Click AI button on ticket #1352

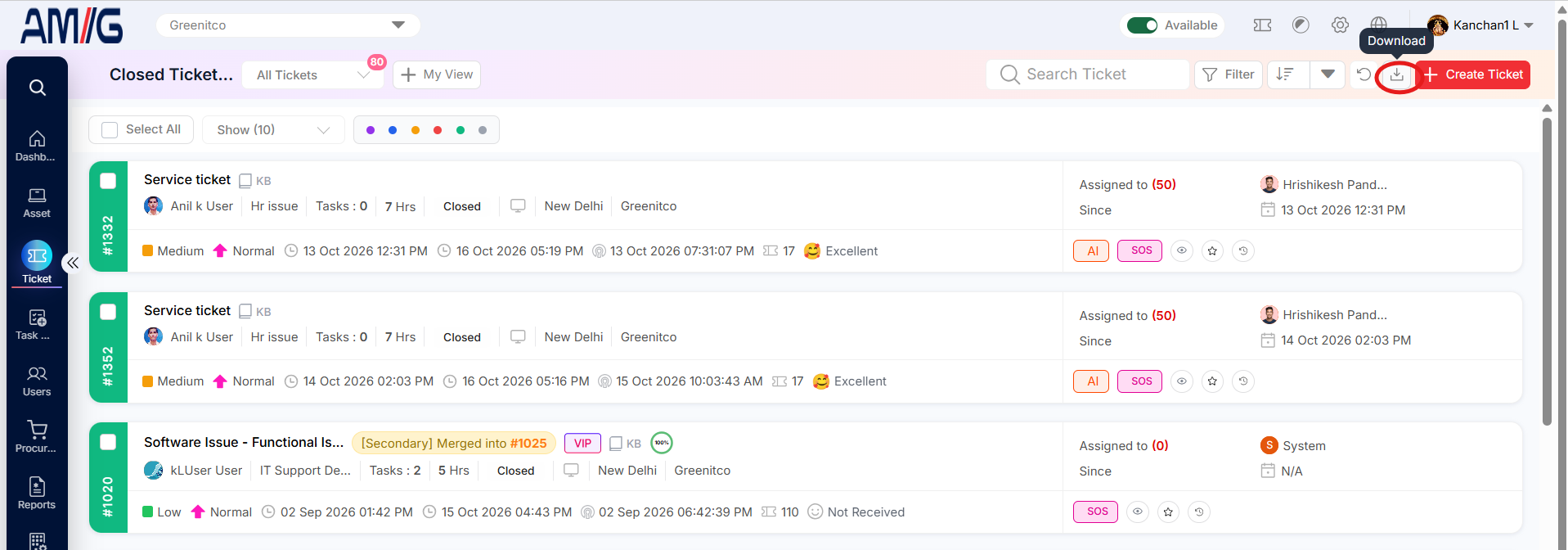(x=1091, y=381)
